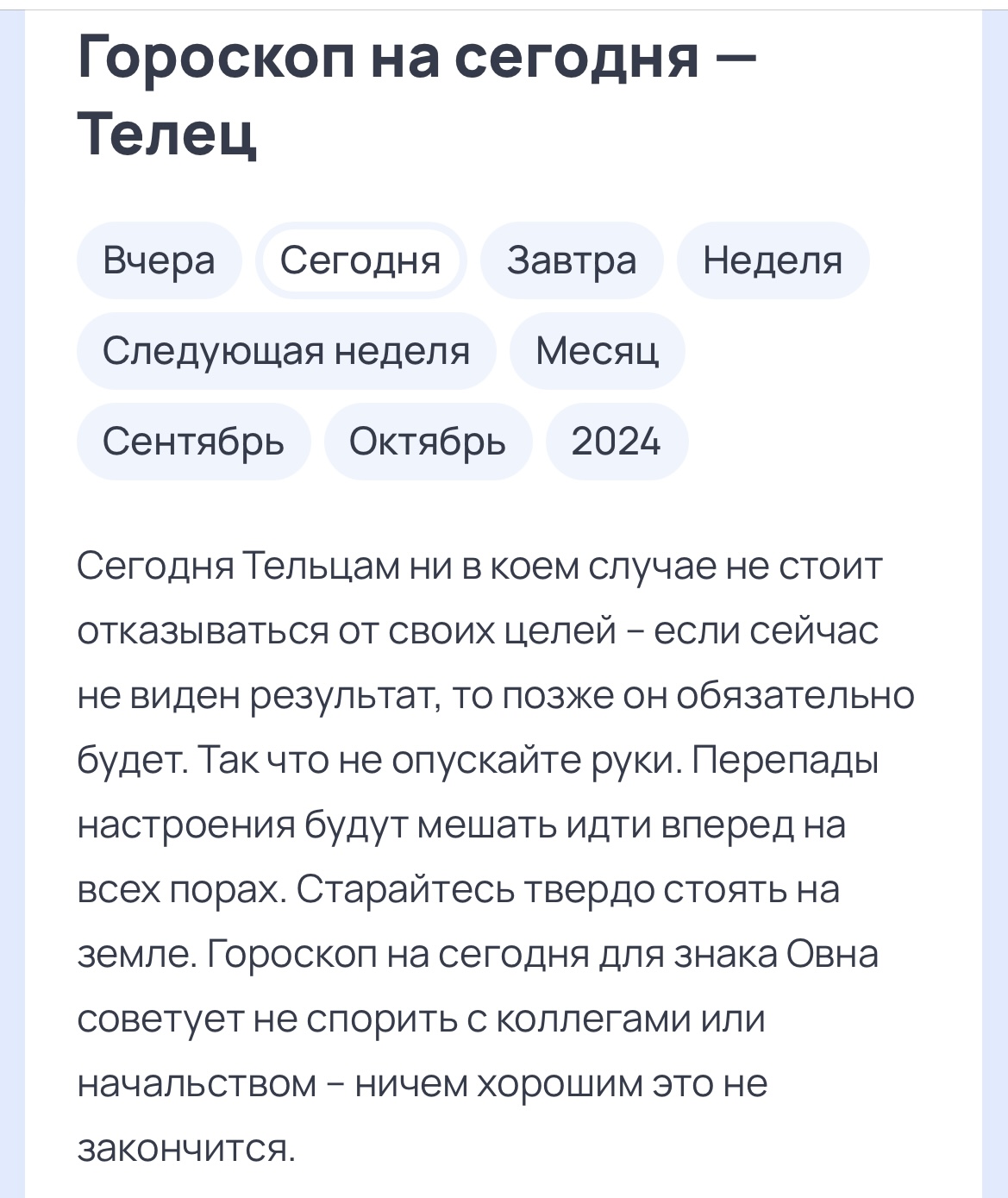Switch to the Октябрь tab
Viewport: 1008px width, 1198px height.
tap(428, 442)
